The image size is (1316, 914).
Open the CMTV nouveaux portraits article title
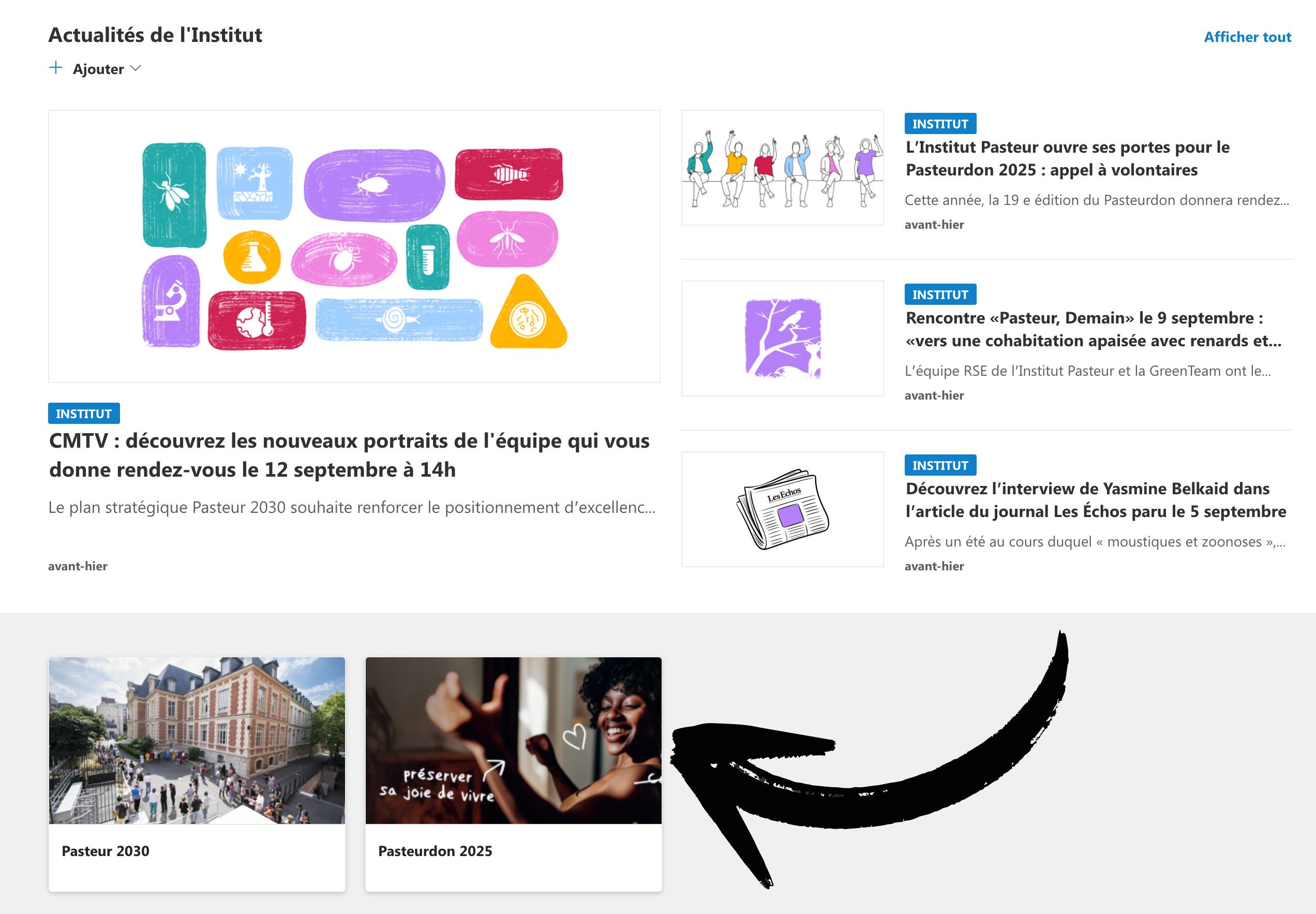click(x=349, y=455)
